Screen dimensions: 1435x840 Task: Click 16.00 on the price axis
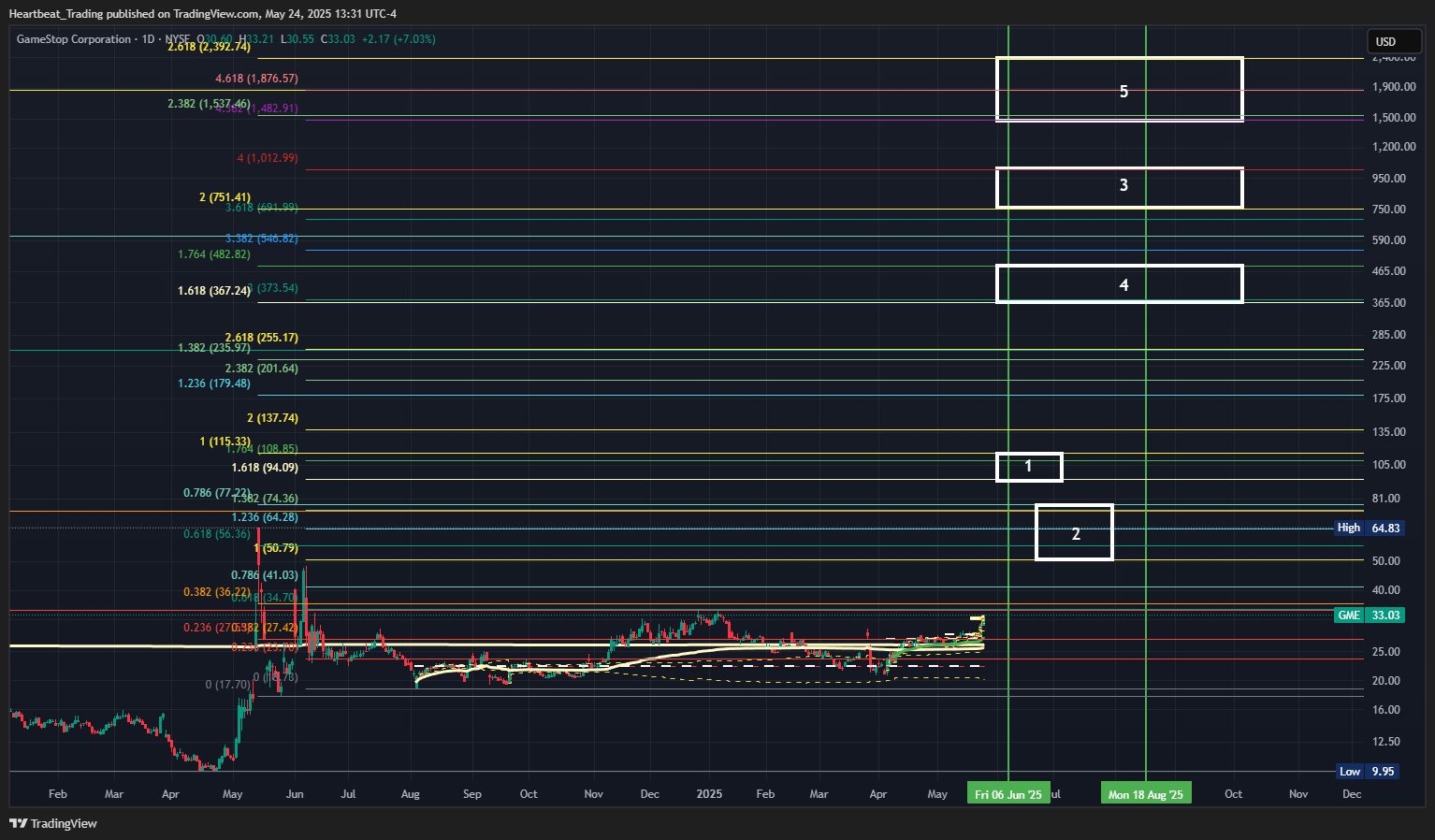[x=1386, y=710]
